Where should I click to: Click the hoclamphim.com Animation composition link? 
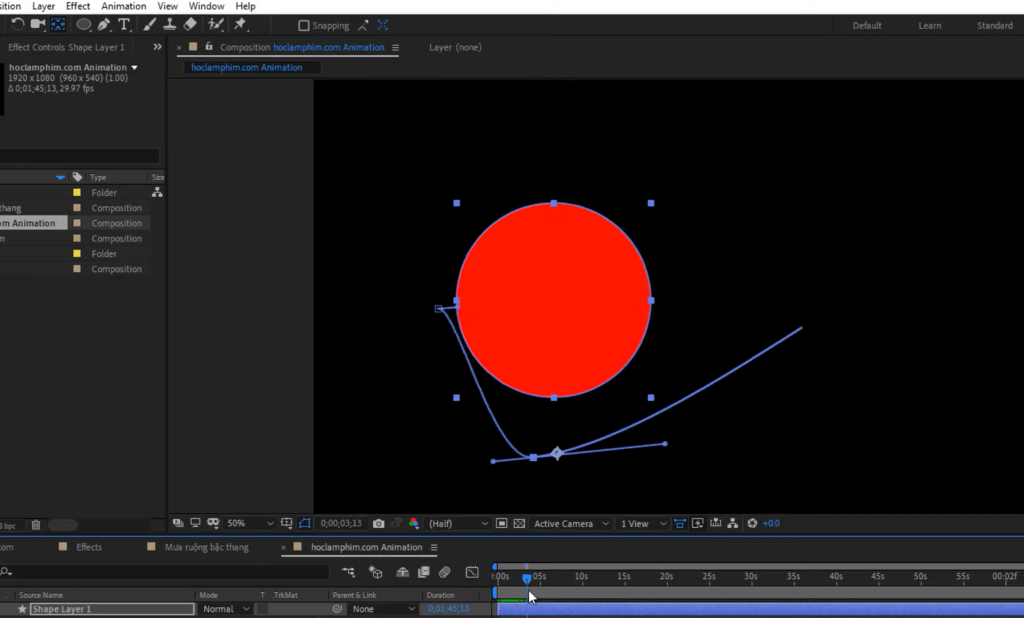(330, 46)
